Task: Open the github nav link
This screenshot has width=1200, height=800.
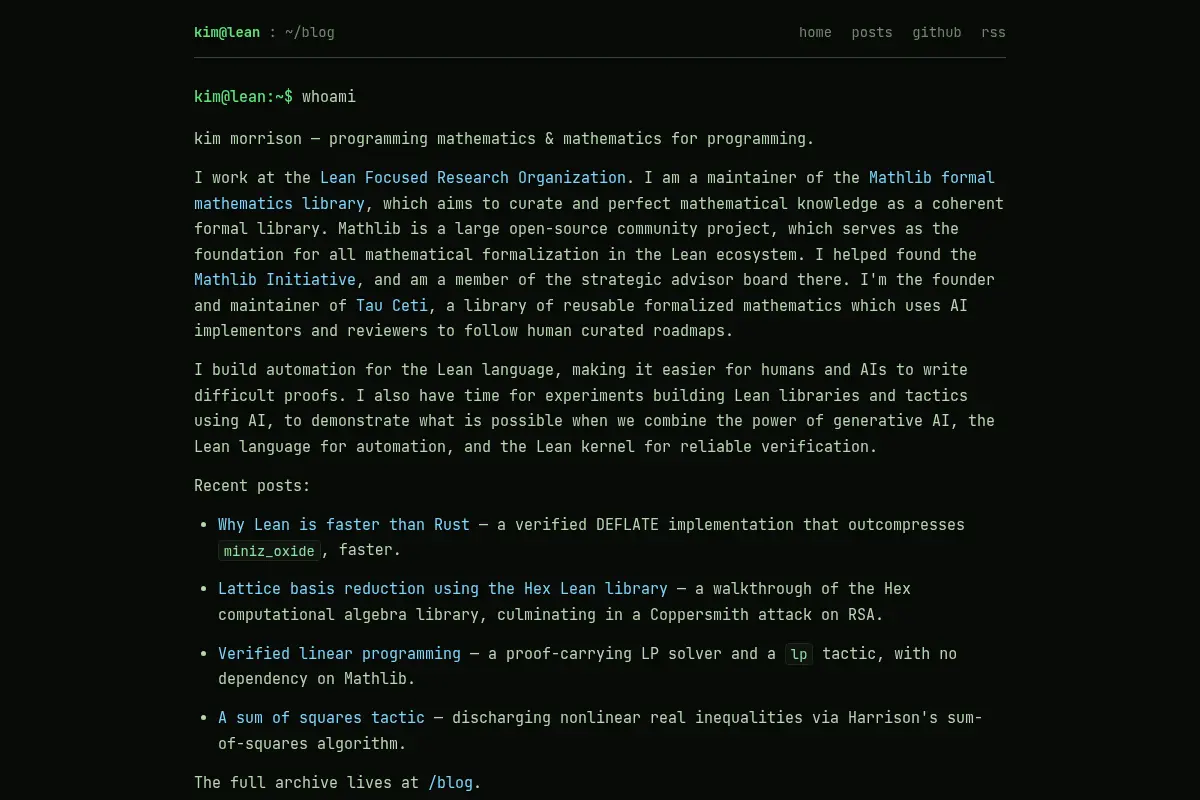Action: tap(937, 32)
